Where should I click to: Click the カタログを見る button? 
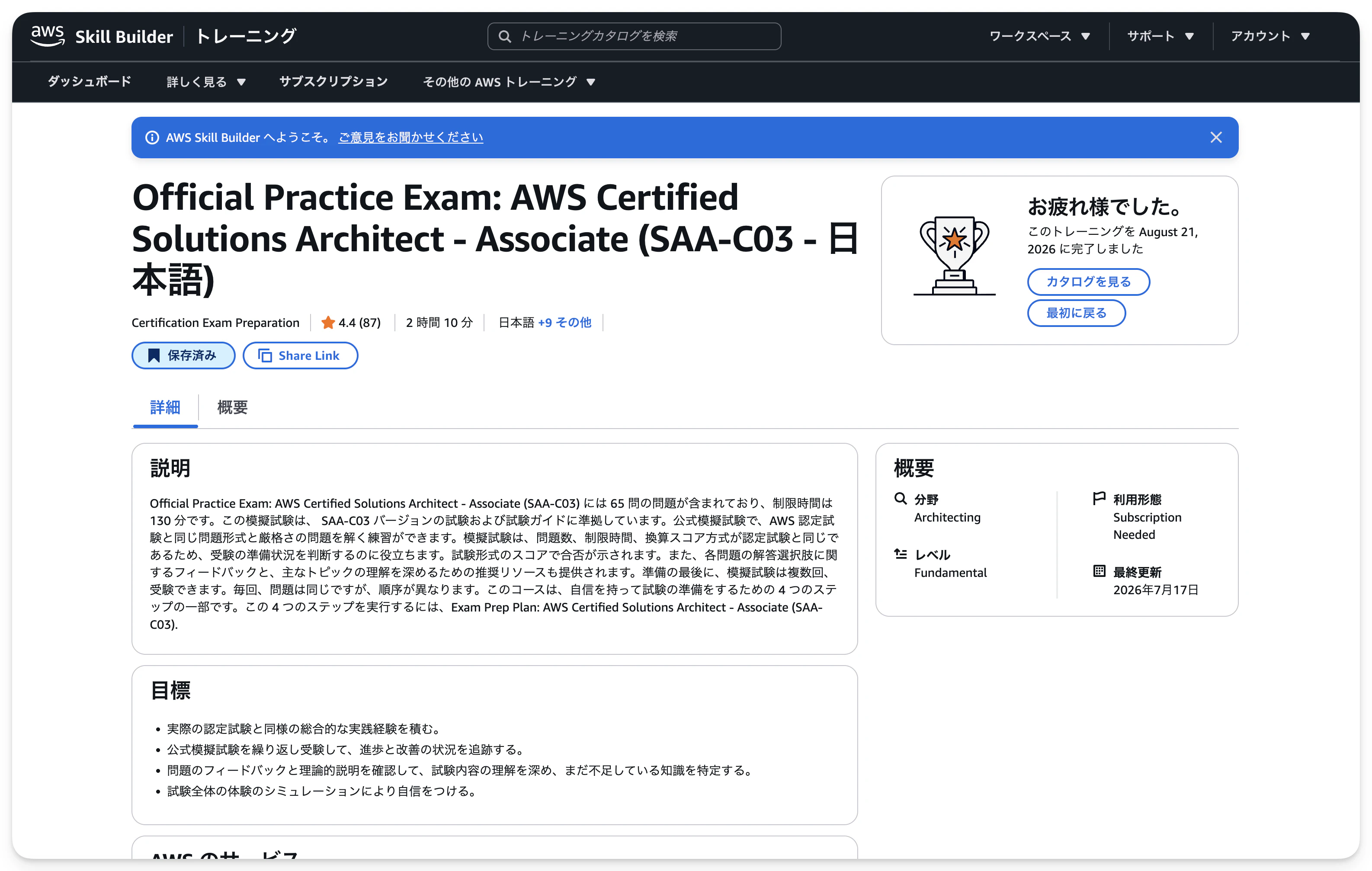pos(1088,282)
